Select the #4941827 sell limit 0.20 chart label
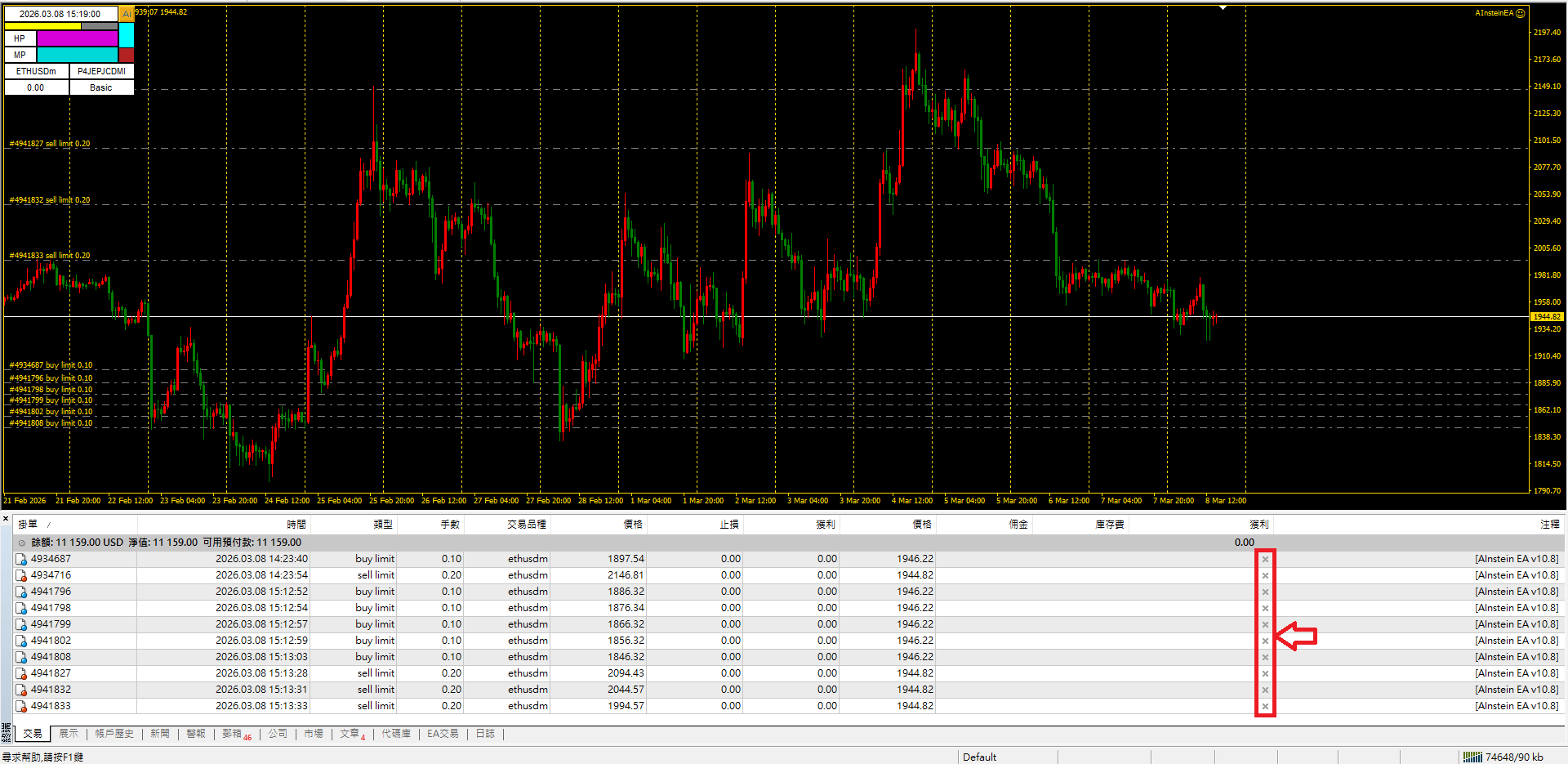 tap(50, 143)
